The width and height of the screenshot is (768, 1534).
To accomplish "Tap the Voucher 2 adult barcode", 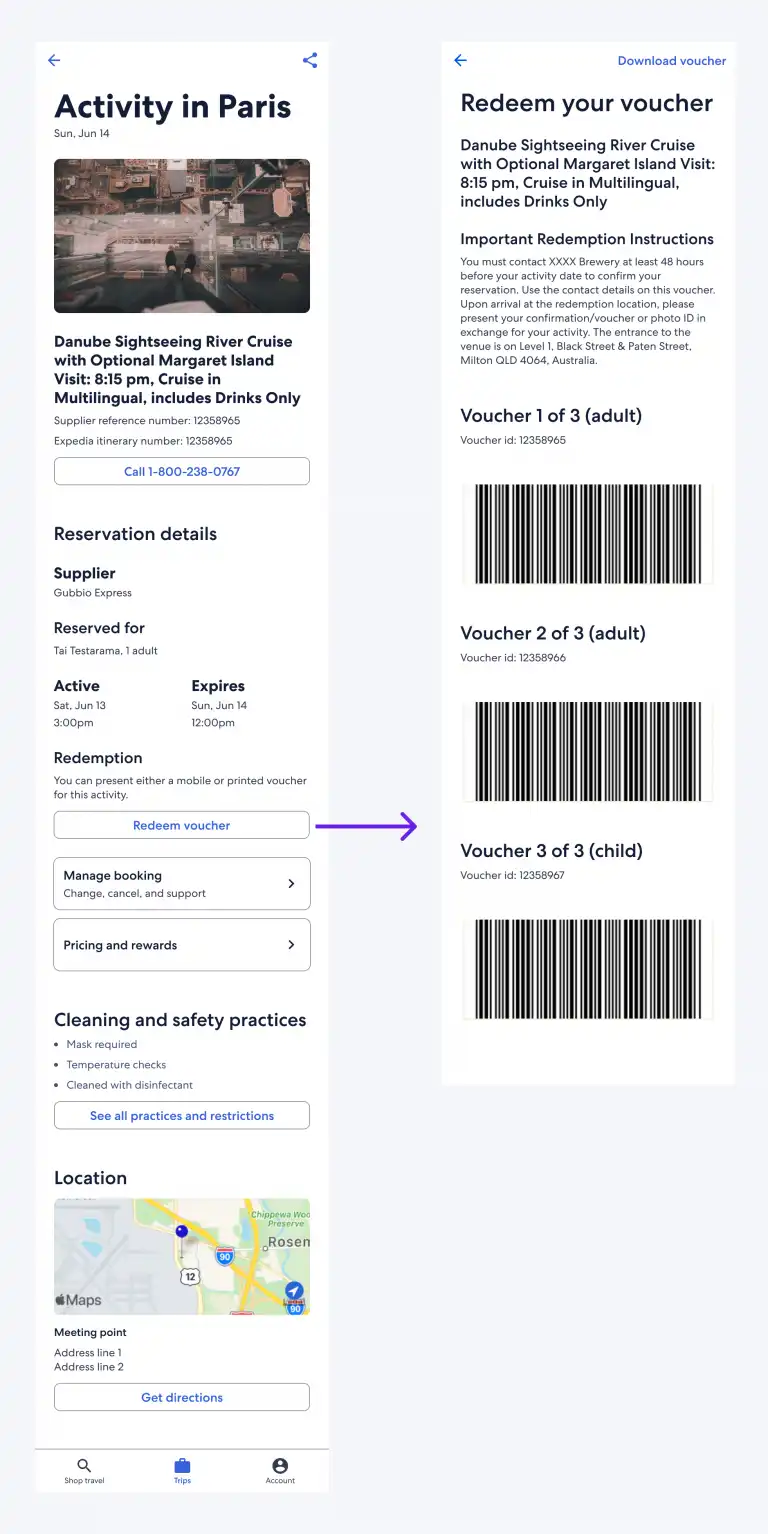I will click(587, 751).
